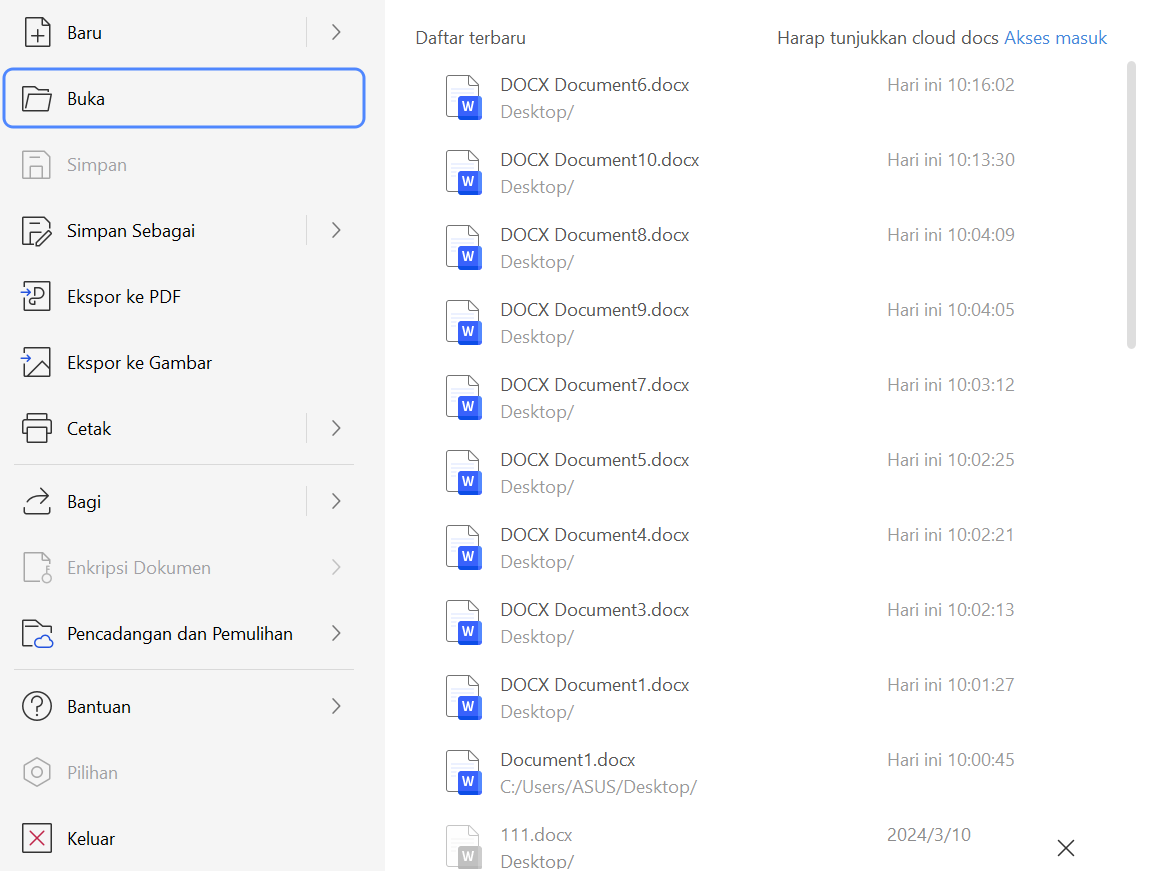This screenshot has height=871, width=1151.
Task: Expand the Cetak options chevron
Action: pyautogui.click(x=334, y=428)
